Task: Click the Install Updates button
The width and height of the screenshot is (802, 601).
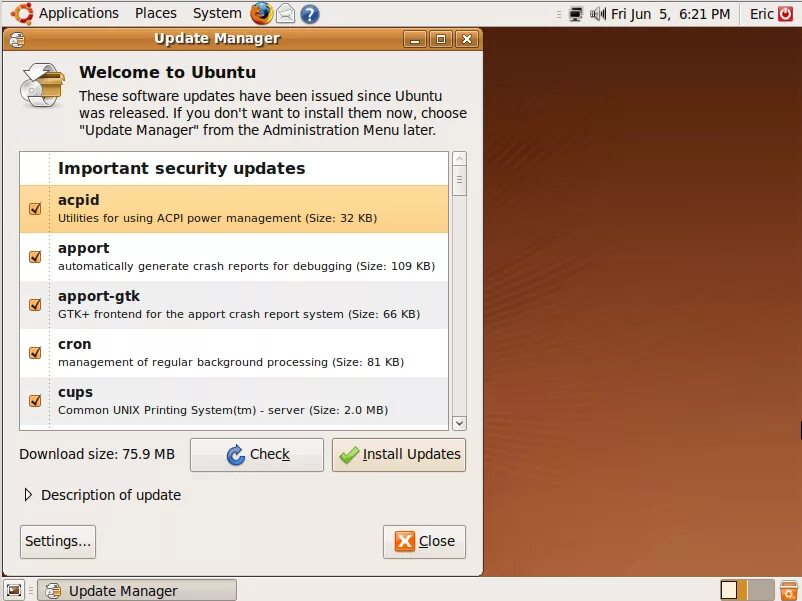Action: pos(399,455)
